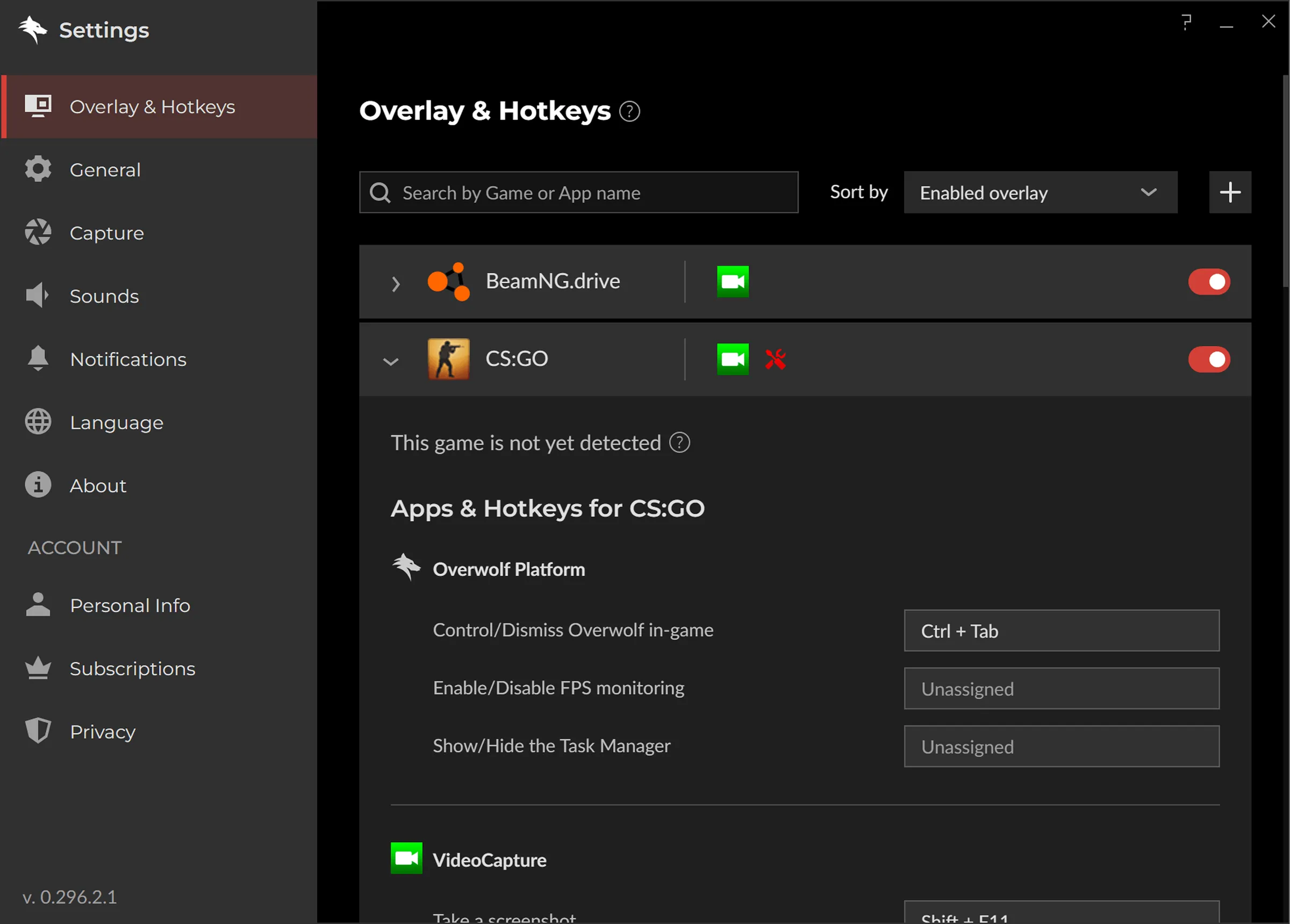Screen dimensions: 1290x924
Task: Open Language settings tab
Action: coord(159,422)
